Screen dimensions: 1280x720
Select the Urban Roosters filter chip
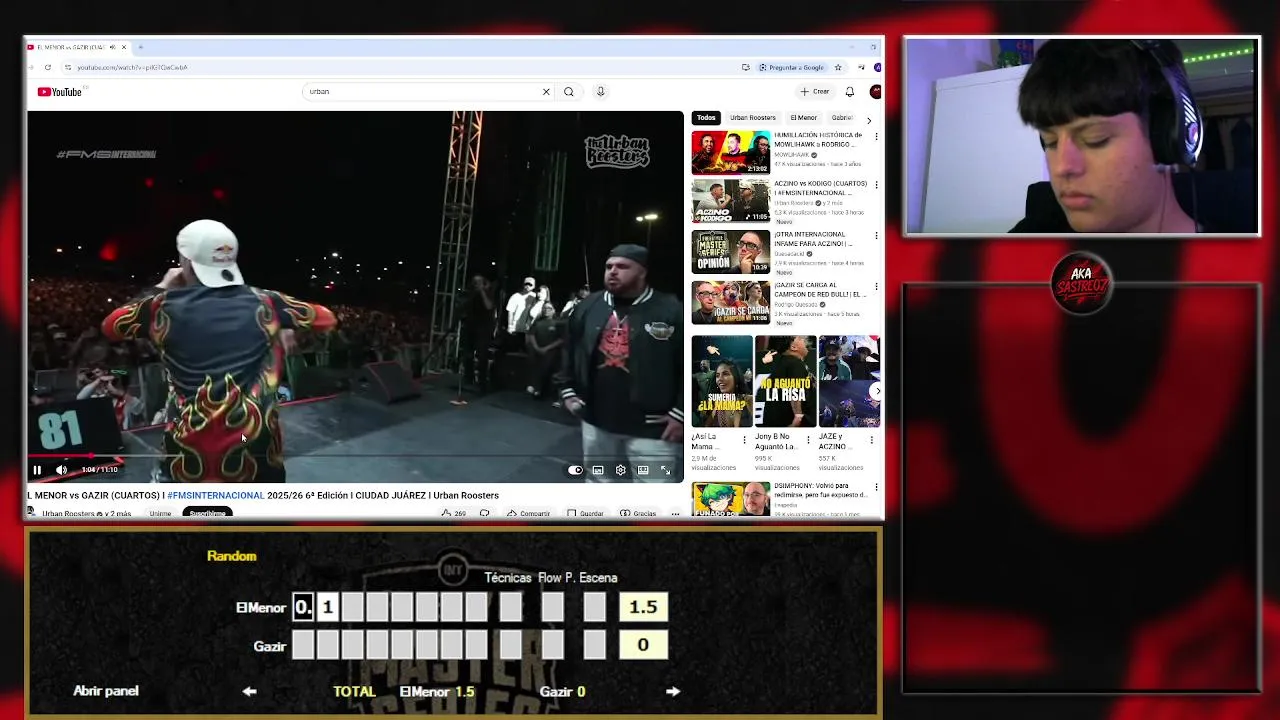(x=752, y=118)
